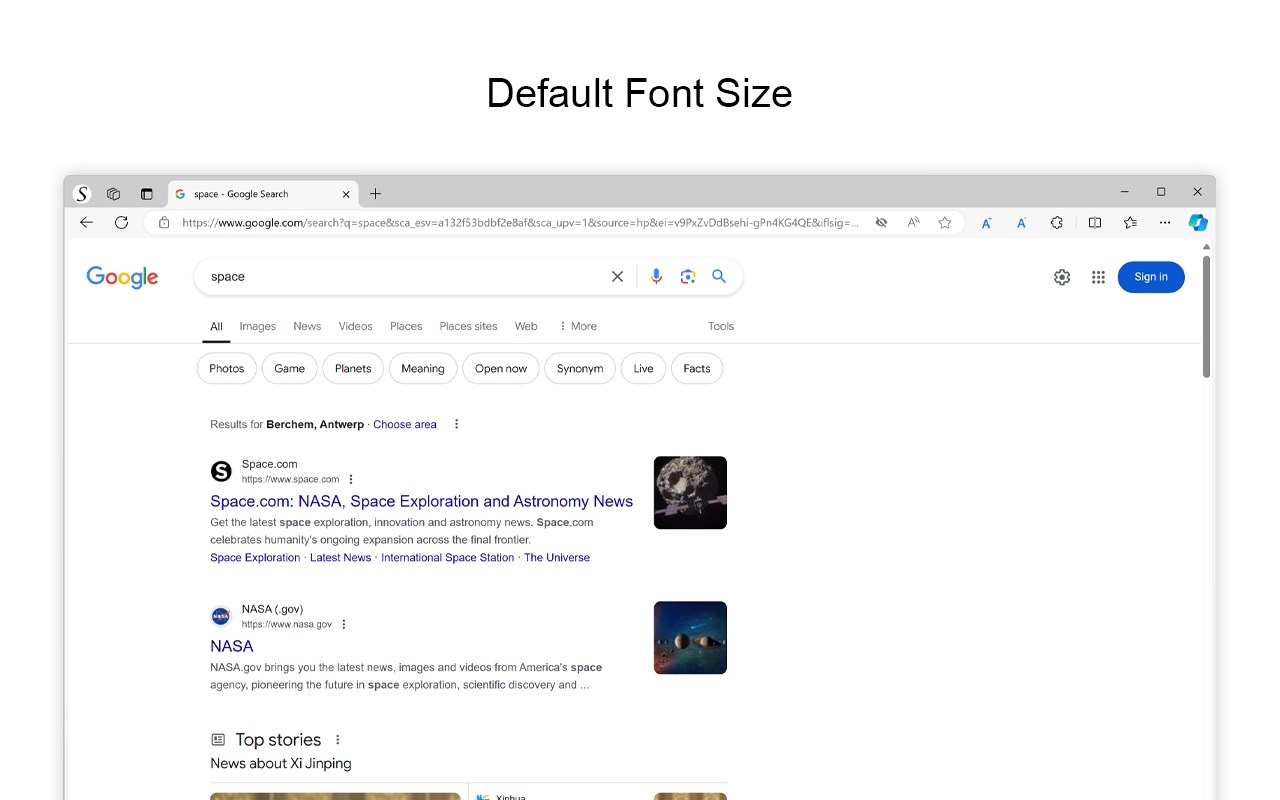Click the asteroid thumbnail for Space.com result
The image size is (1280, 800).
[690, 493]
